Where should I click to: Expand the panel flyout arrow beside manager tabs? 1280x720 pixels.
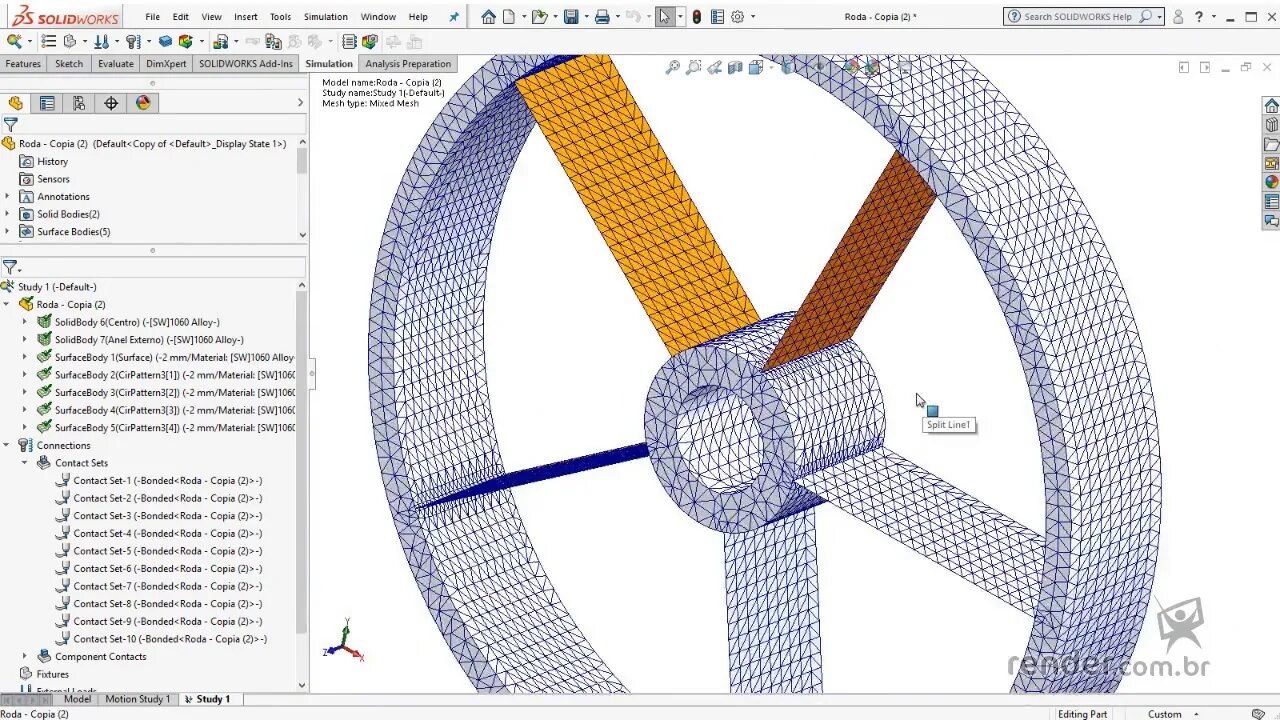pyautogui.click(x=300, y=103)
